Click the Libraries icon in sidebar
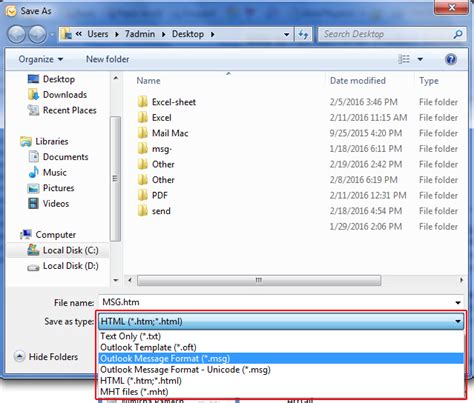Viewport: 474px width, 403px height. [x=26, y=141]
